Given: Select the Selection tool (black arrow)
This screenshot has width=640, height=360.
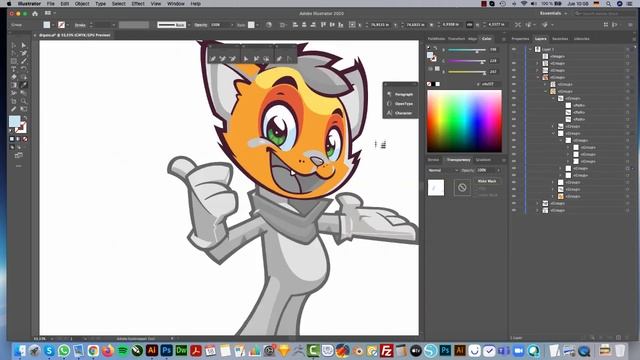Looking at the screenshot, I should (14, 45).
